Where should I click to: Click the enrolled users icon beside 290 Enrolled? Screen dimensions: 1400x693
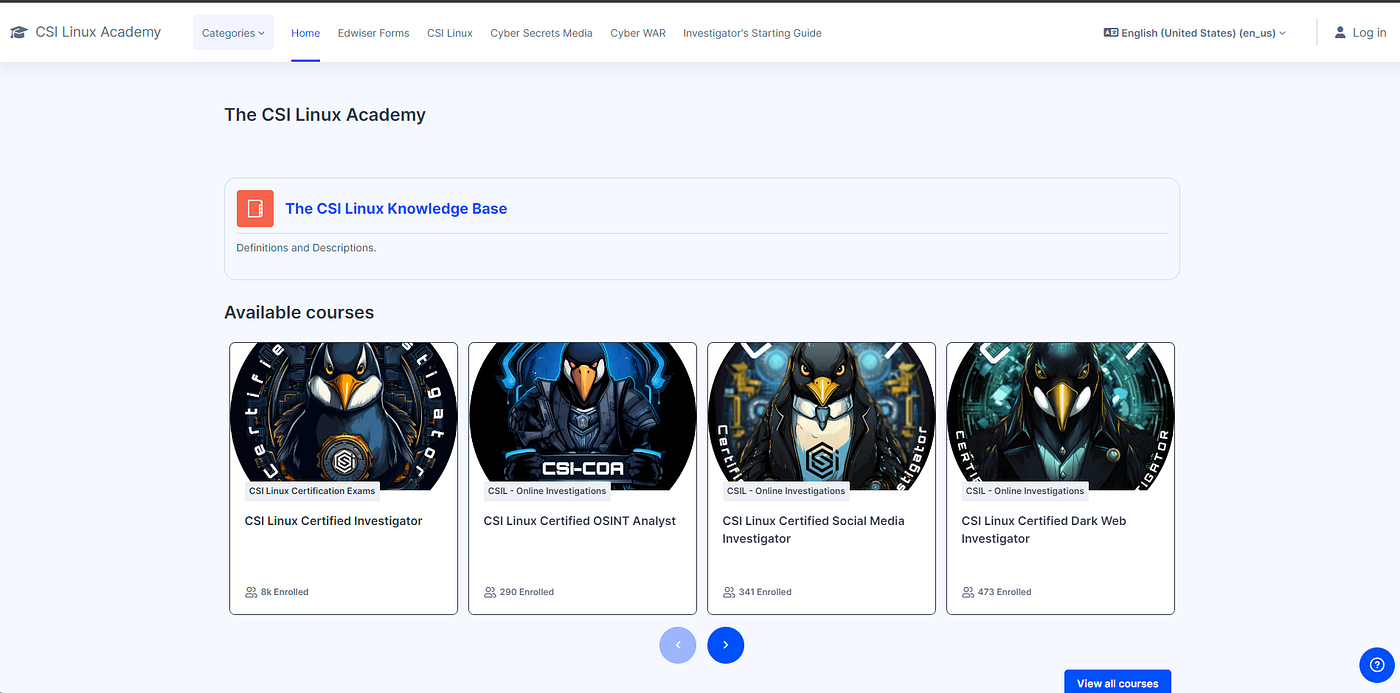click(490, 592)
